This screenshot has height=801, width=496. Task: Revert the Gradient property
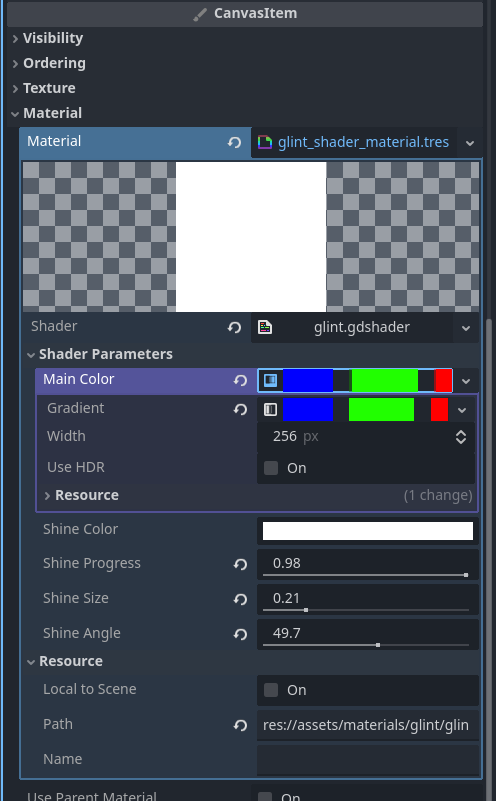pyautogui.click(x=241, y=410)
